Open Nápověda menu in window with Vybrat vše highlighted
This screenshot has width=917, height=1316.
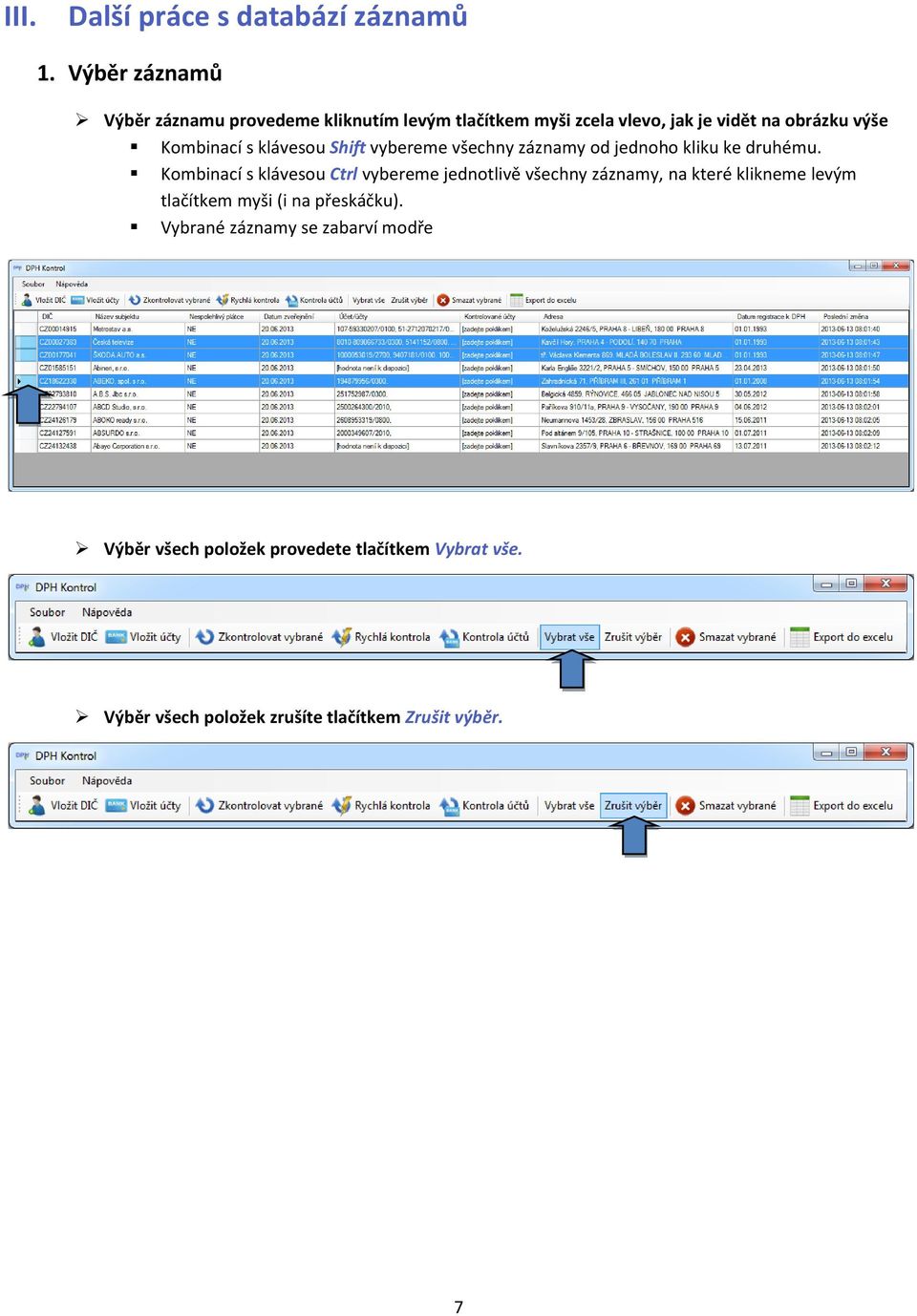coord(107,612)
